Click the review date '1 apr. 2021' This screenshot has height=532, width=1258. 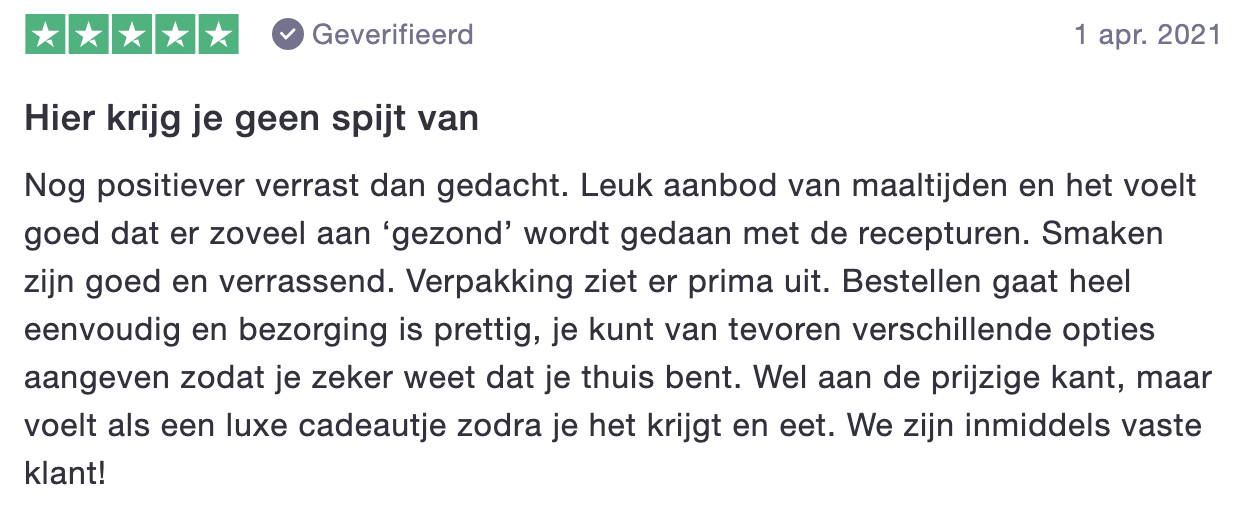click(x=1147, y=35)
